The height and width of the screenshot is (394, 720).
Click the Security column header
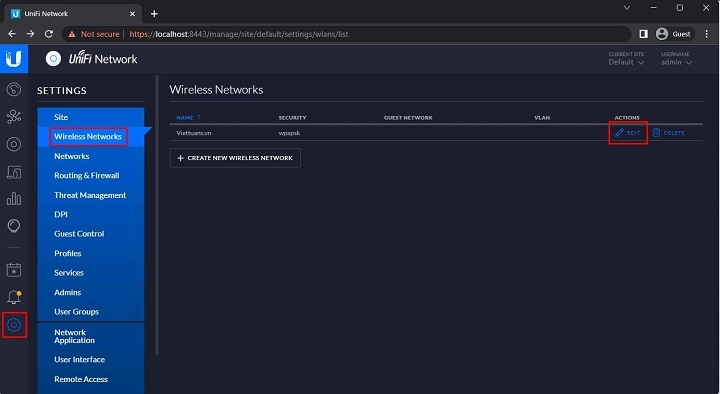click(x=292, y=118)
